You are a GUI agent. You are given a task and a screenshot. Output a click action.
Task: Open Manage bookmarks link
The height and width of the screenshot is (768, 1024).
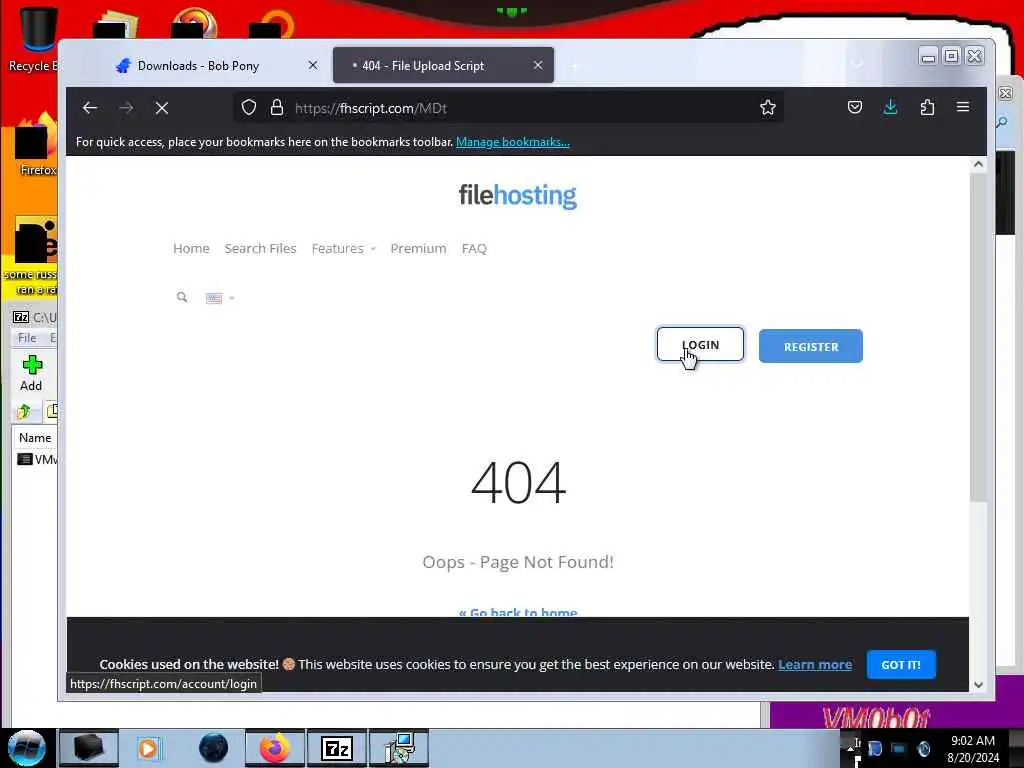pyautogui.click(x=513, y=142)
